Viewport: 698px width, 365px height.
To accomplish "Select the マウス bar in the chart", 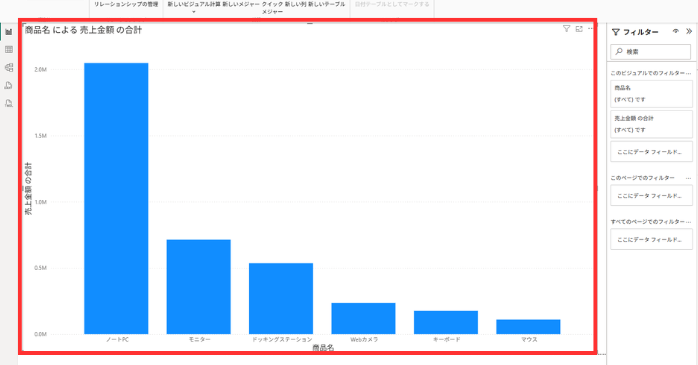I will tap(528, 327).
